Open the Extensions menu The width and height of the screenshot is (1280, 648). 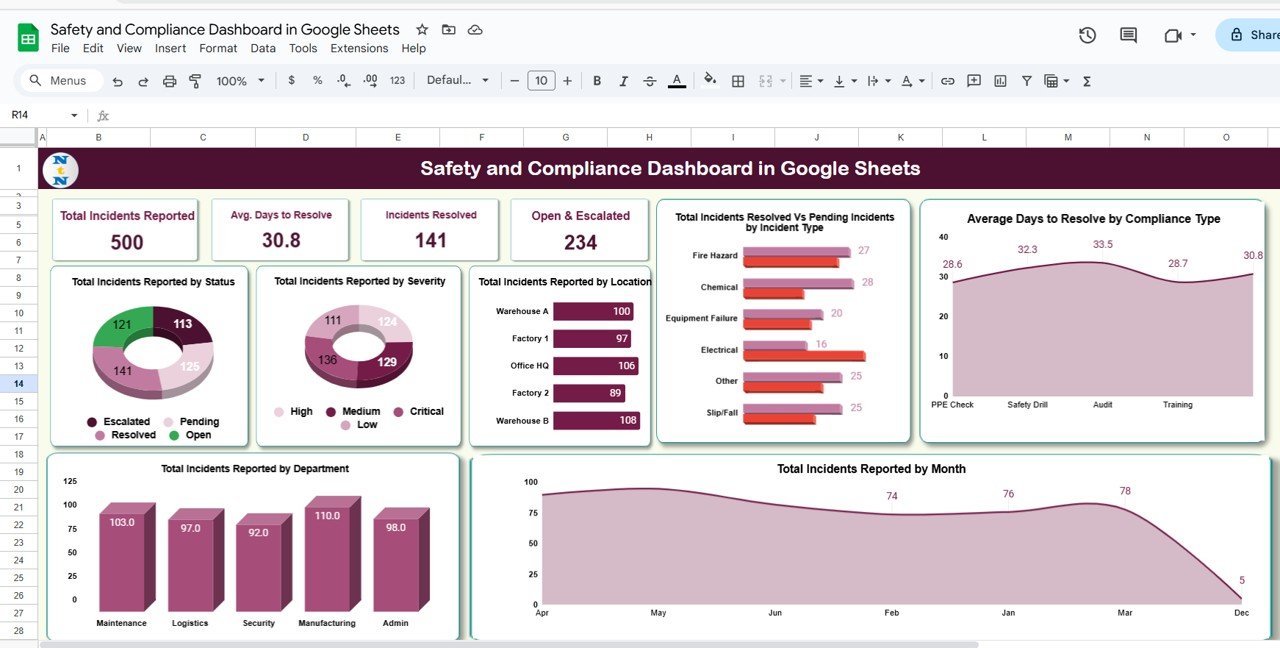pos(359,48)
